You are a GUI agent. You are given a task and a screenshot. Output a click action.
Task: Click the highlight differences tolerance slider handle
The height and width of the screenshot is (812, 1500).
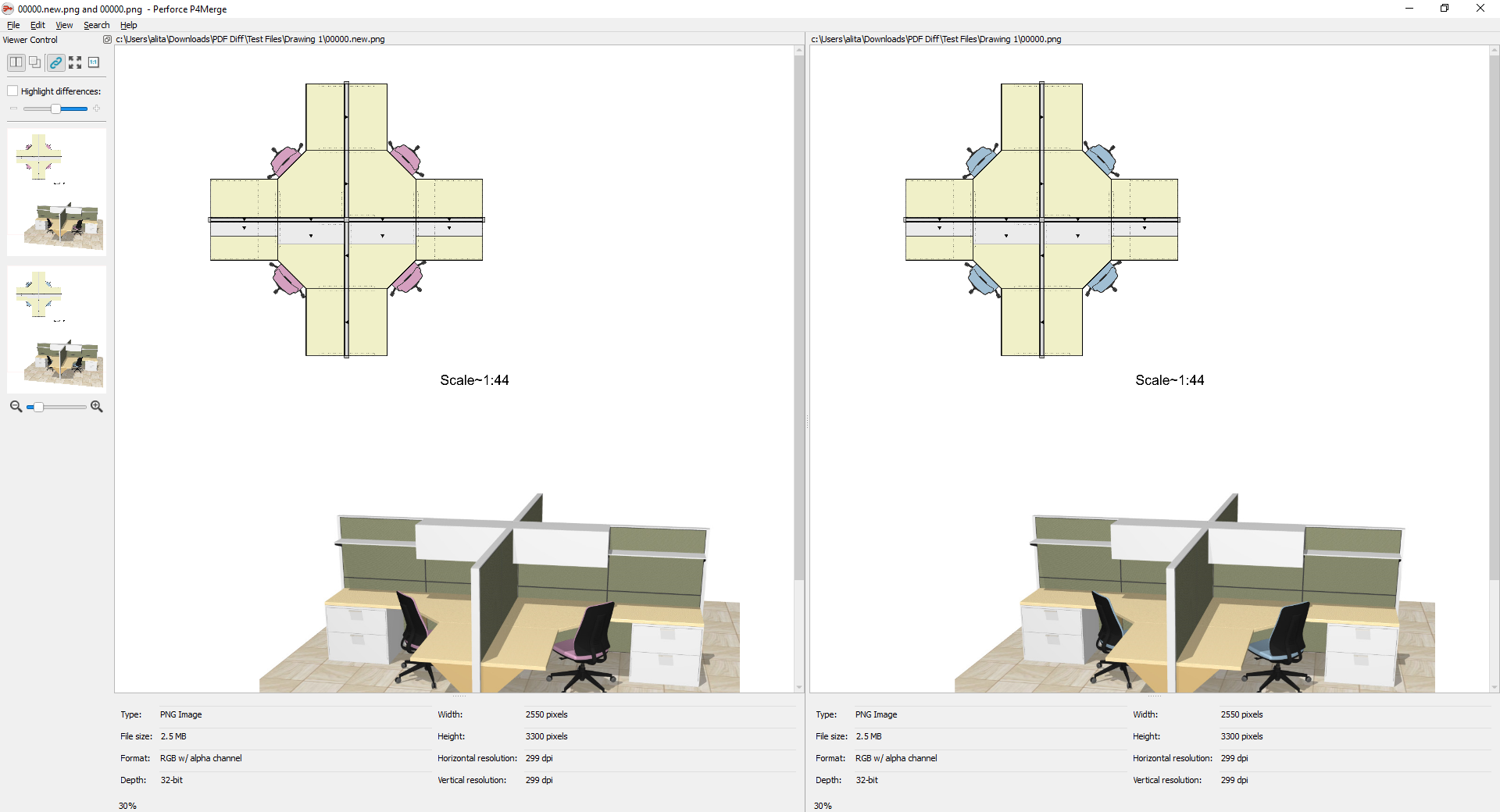point(55,109)
